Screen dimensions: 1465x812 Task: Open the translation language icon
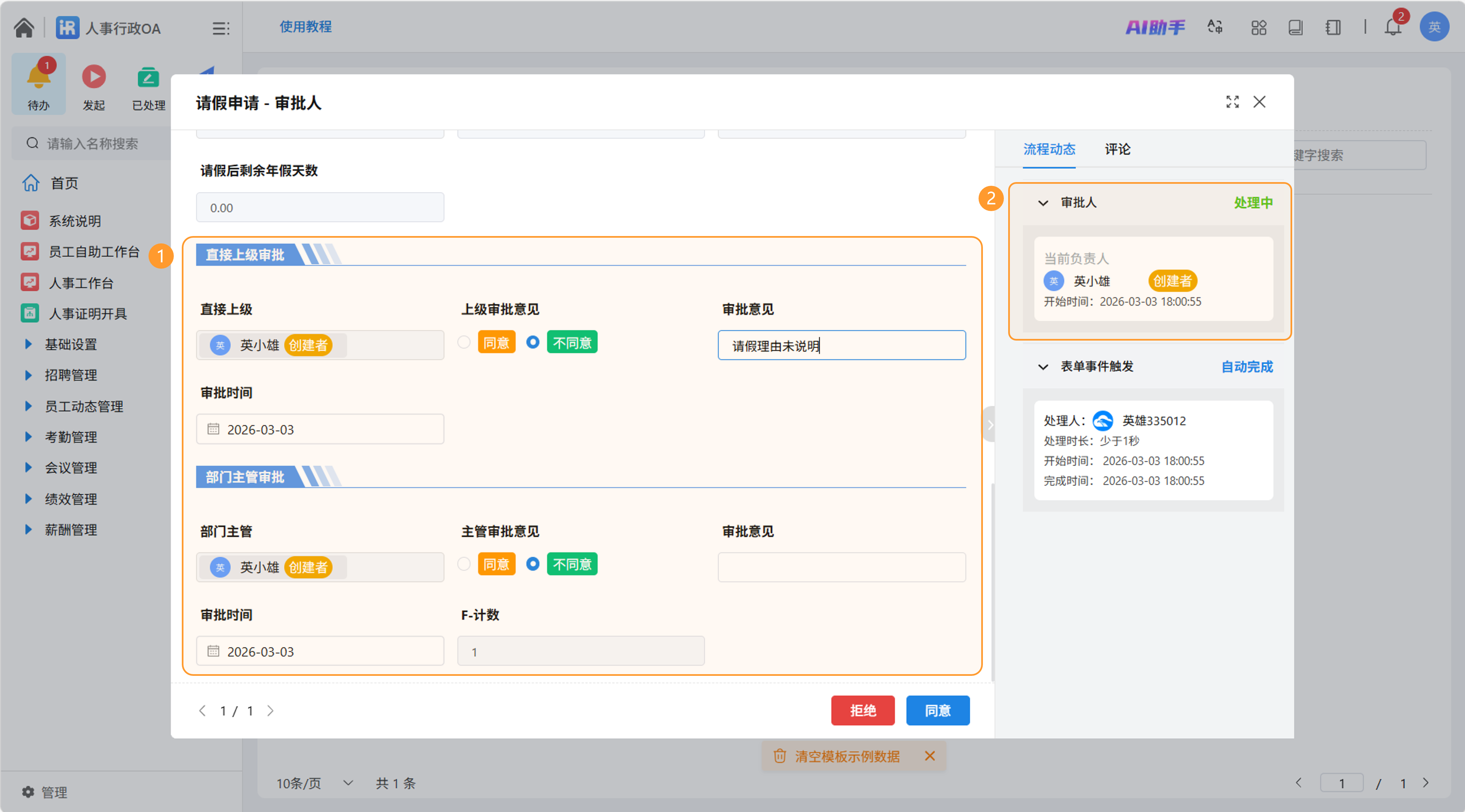click(x=1215, y=27)
